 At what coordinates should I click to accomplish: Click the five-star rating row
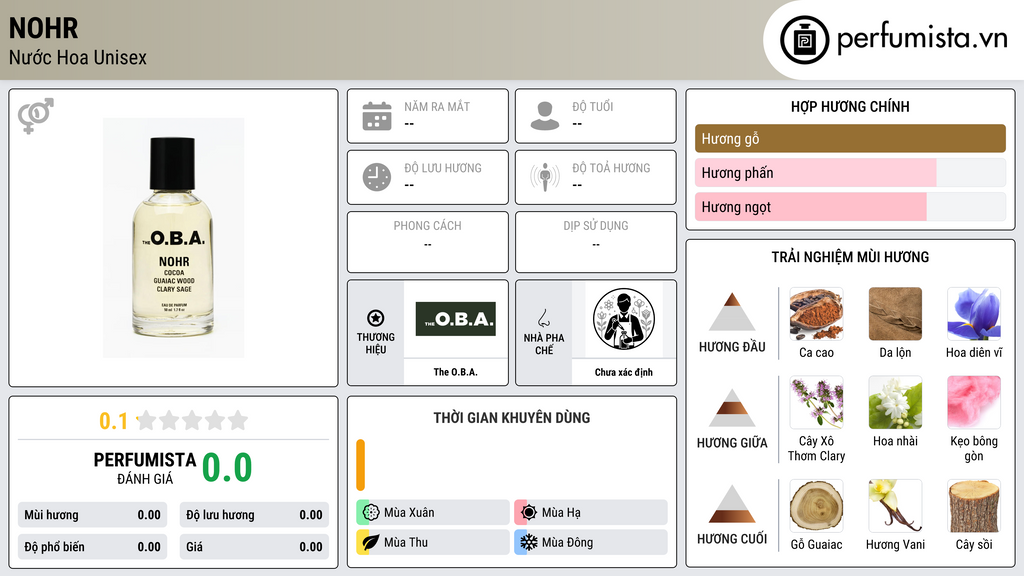click(x=193, y=420)
